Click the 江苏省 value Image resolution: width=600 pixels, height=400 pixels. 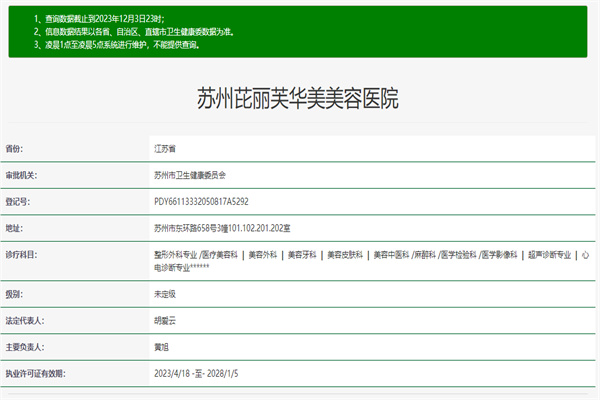[x=165, y=149]
